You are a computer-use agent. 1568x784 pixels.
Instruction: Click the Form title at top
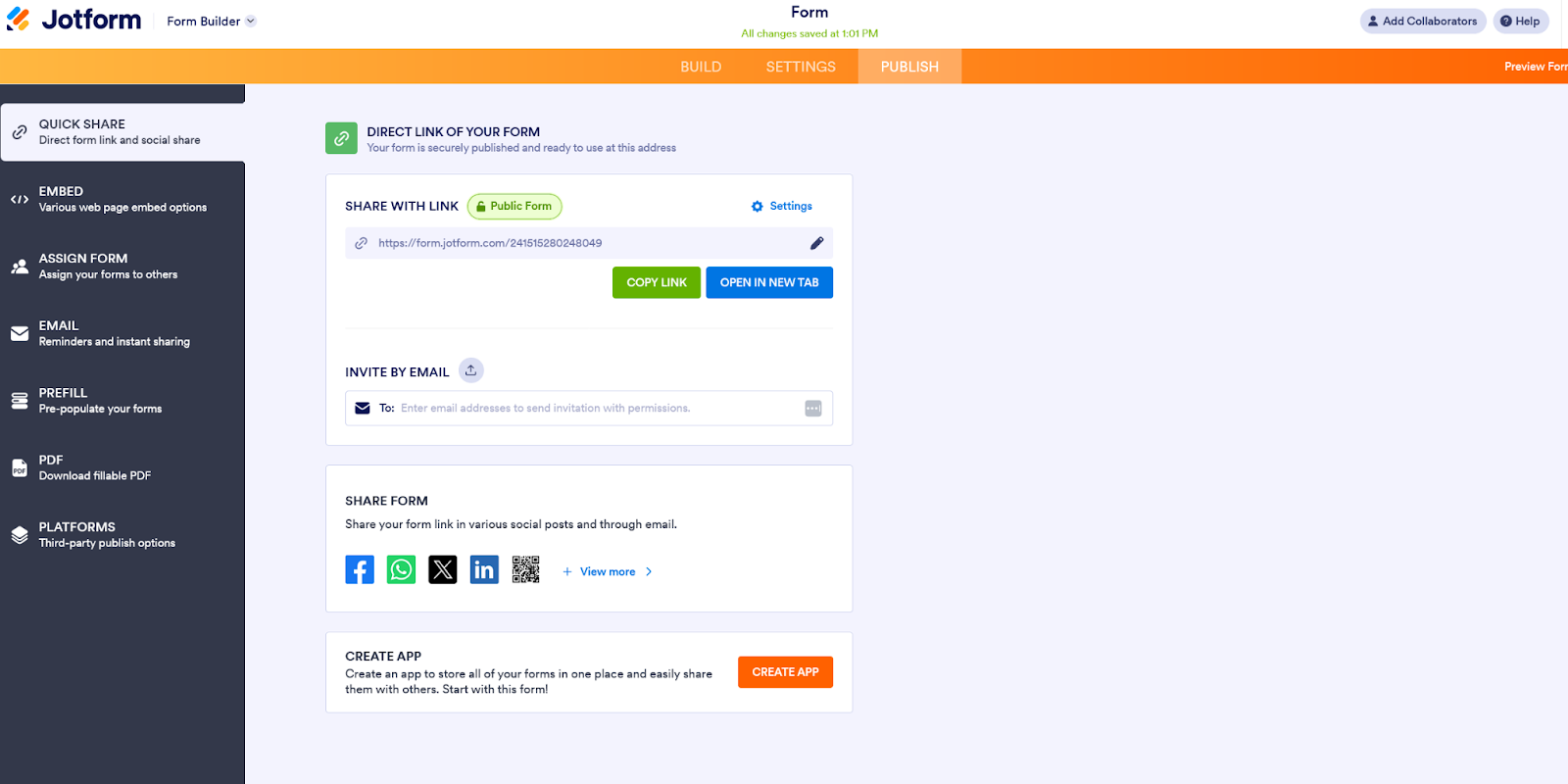pyautogui.click(x=809, y=12)
